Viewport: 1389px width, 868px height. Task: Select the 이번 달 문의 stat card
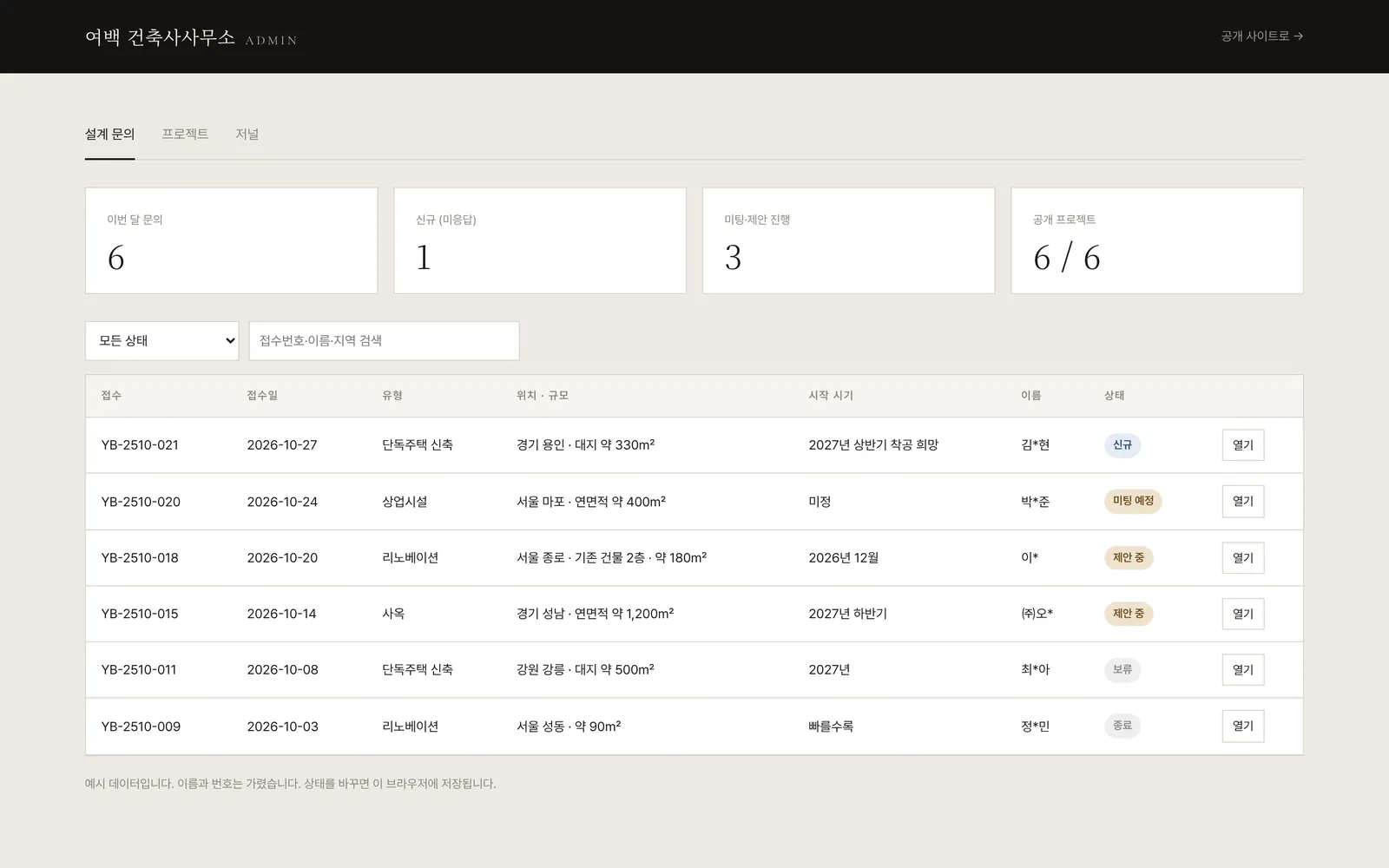pos(231,240)
